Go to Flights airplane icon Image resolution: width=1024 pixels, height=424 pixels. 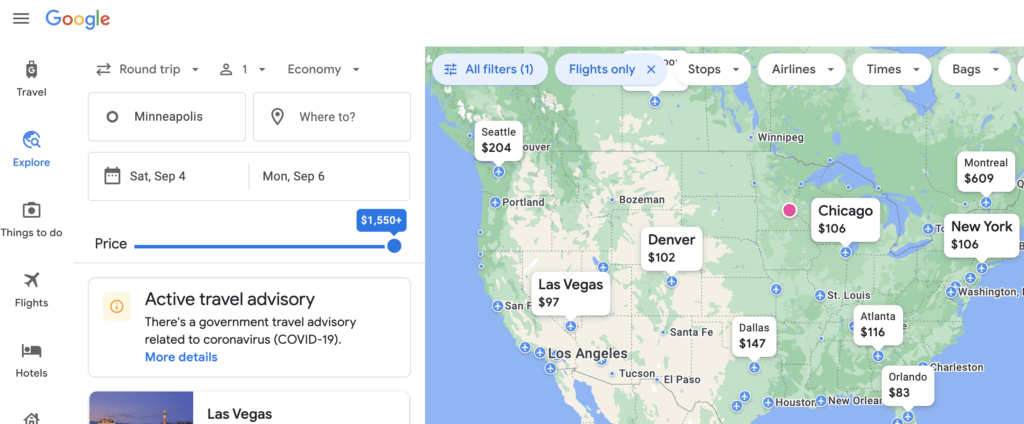point(31,280)
